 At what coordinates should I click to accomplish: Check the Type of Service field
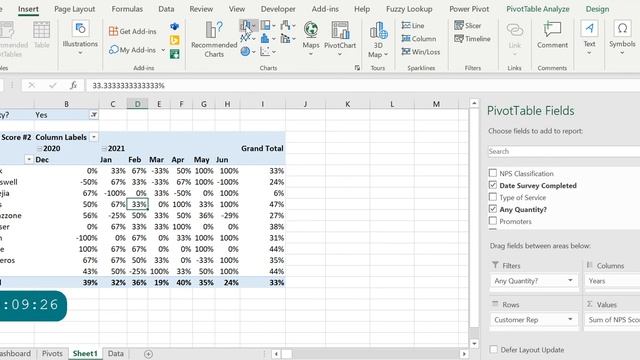[493, 197]
